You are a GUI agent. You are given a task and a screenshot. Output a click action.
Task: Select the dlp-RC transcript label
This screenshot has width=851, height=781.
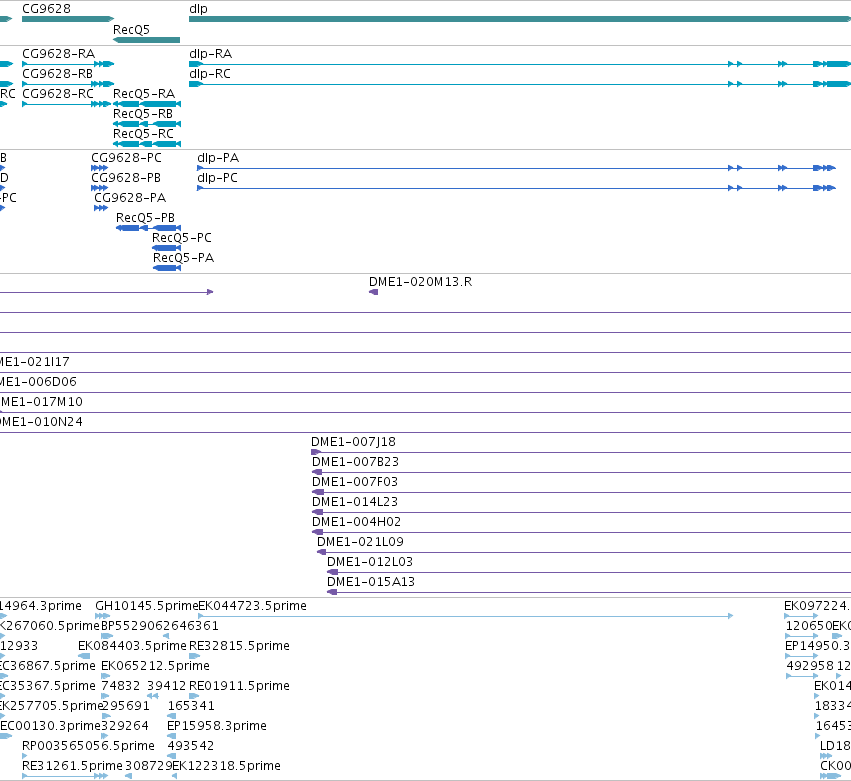[210, 74]
